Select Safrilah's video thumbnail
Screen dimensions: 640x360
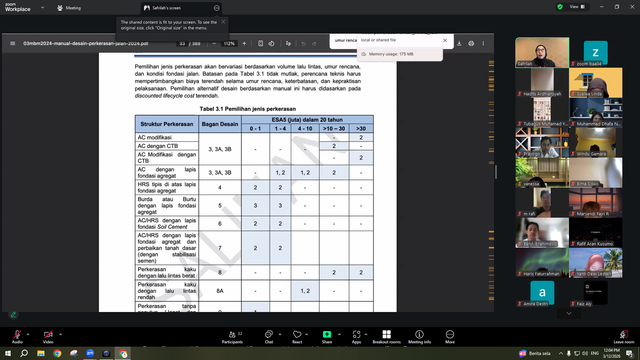pyautogui.click(x=542, y=52)
